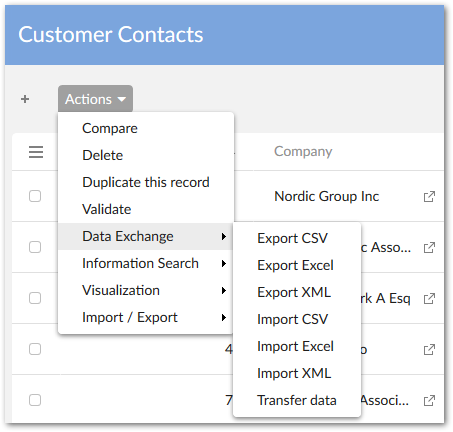453x432 pixels.
Task: Select Validate in the Actions menu
Action: [146, 209]
